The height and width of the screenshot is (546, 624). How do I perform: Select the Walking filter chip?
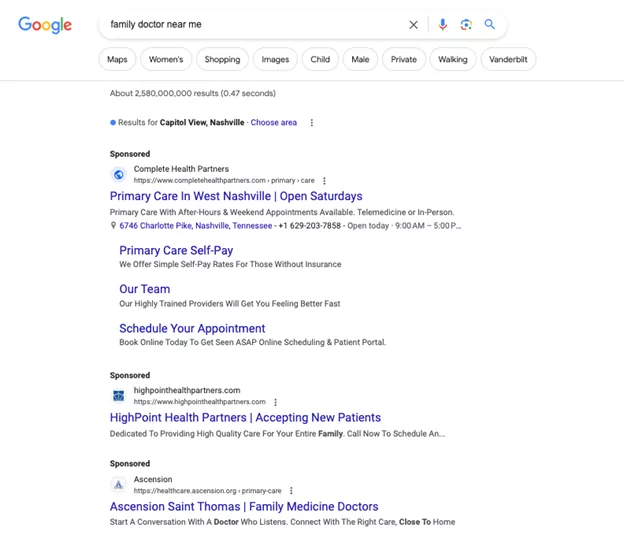point(452,59)
